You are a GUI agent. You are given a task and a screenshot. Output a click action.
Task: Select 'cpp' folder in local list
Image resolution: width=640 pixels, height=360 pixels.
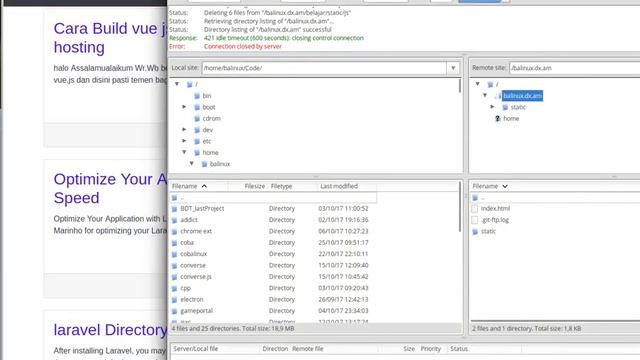185,289
